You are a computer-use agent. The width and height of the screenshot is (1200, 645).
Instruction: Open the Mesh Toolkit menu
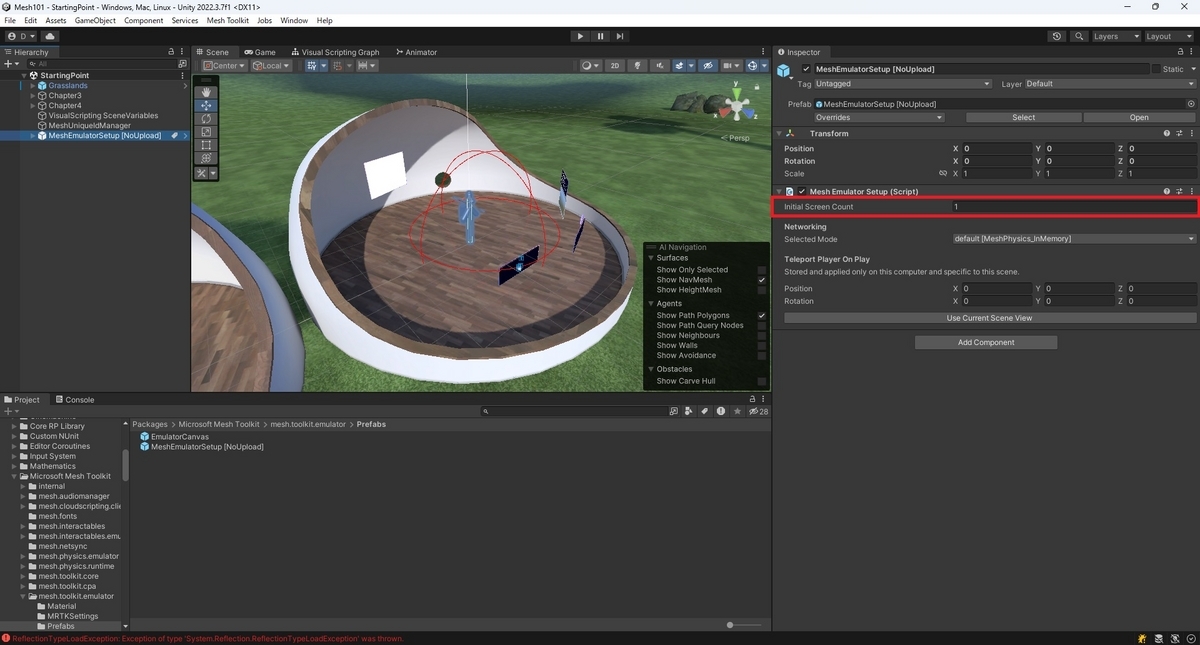228,20
